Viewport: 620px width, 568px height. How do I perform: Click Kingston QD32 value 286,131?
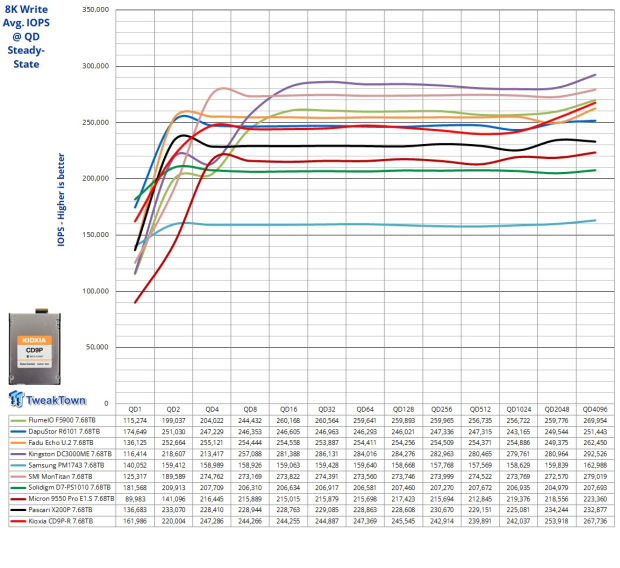click(327, 454)
